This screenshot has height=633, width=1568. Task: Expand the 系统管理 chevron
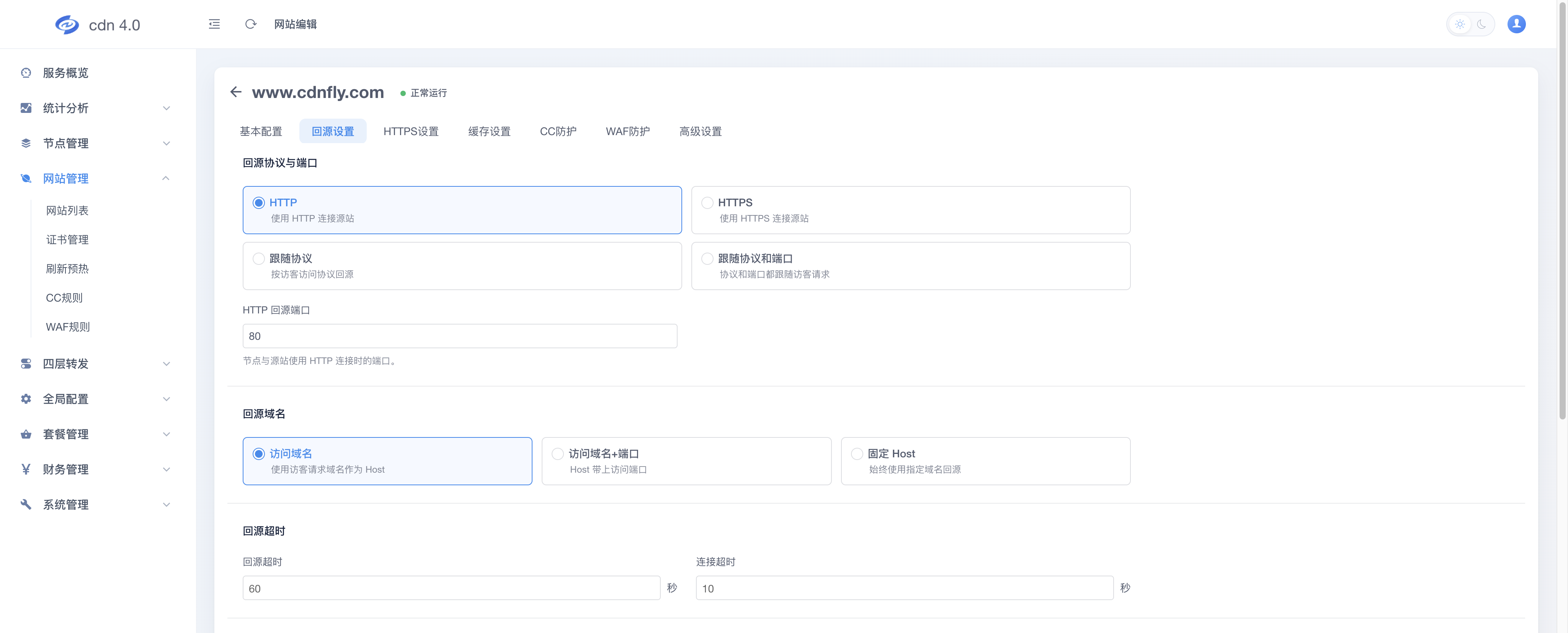[166, 504]
